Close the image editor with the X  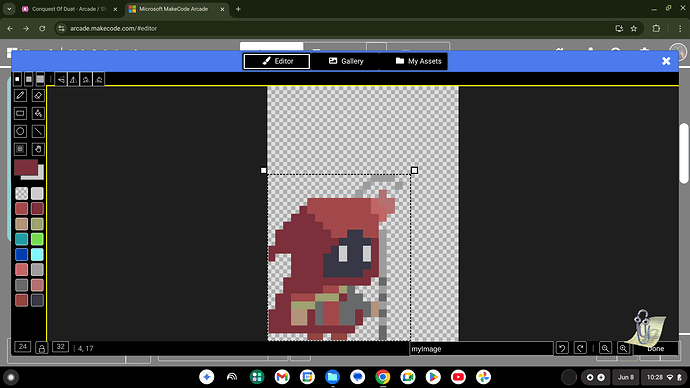pos(666,61)
